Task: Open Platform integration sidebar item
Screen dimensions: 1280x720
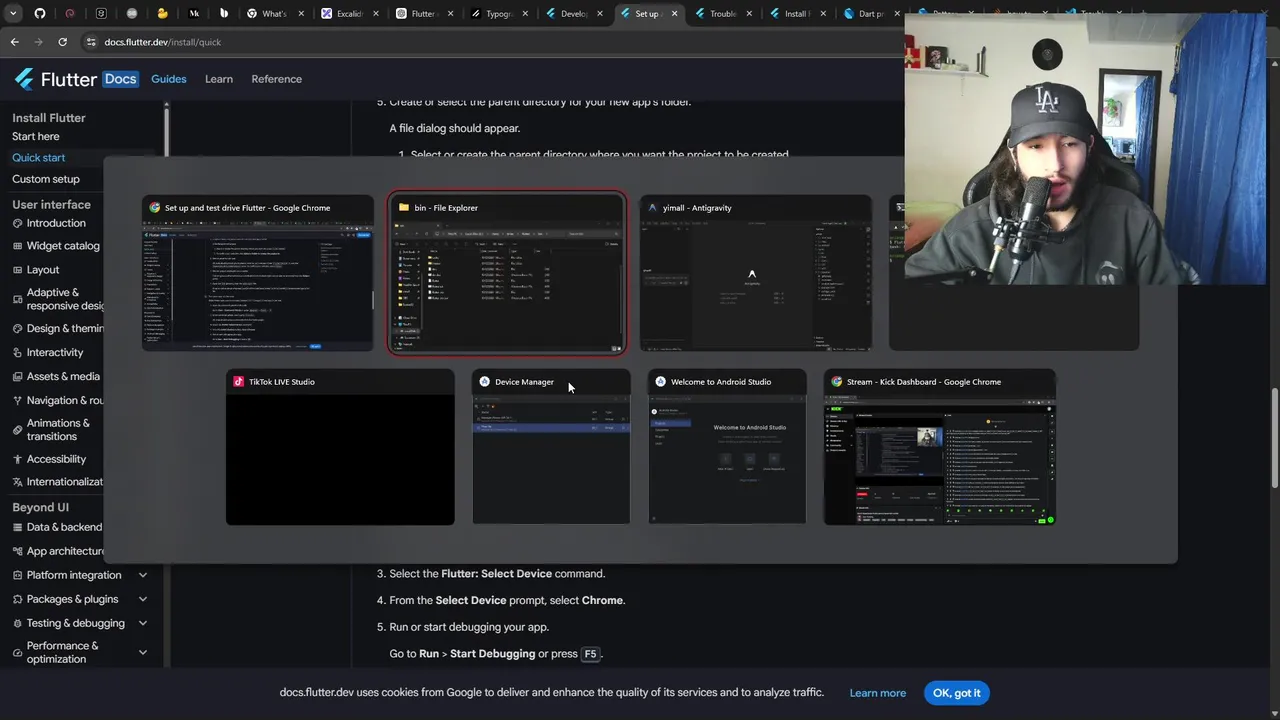Action: (x=74, y=575)
